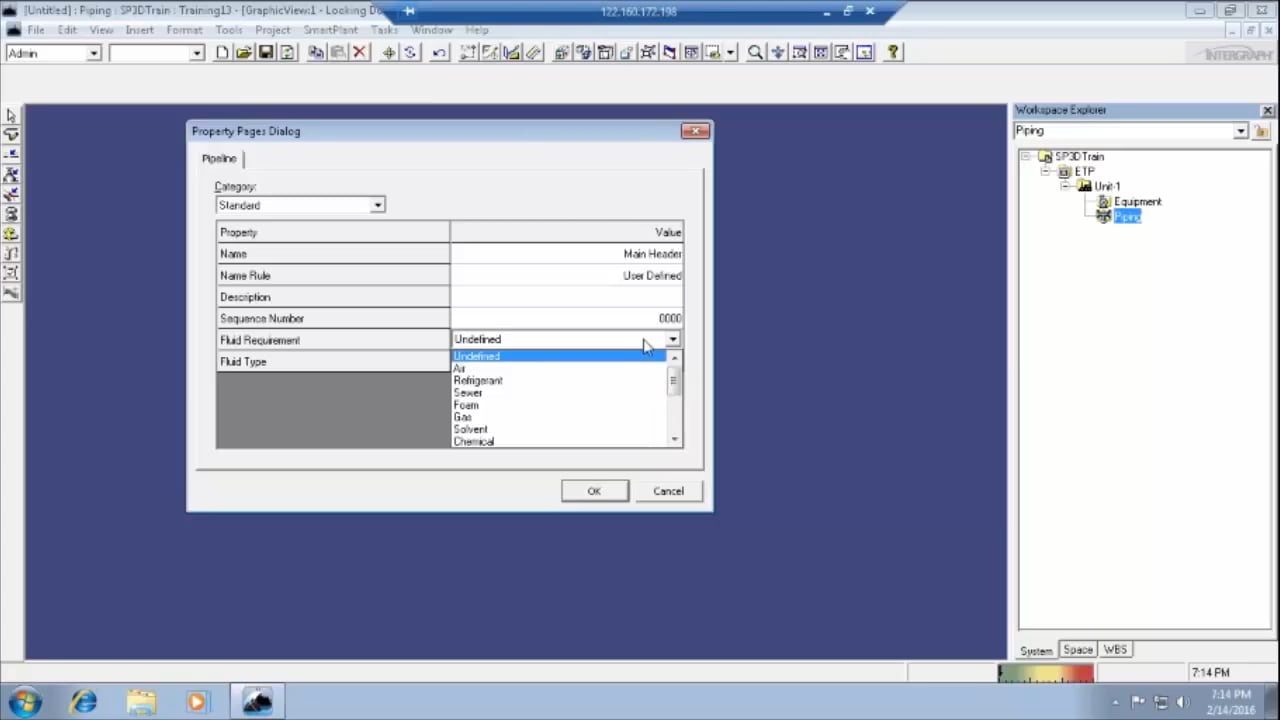Collapse the ETP tree node
This screenshot has width=1280, height=720.
coord(1046,172)
